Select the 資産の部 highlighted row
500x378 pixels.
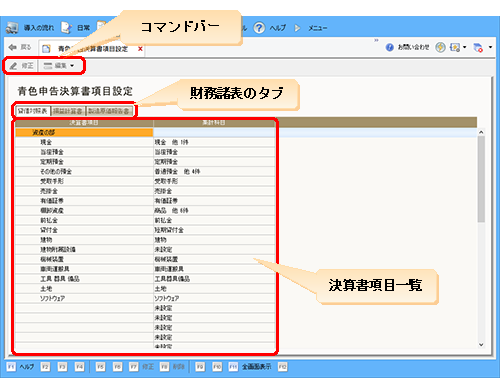pos(84,133)
